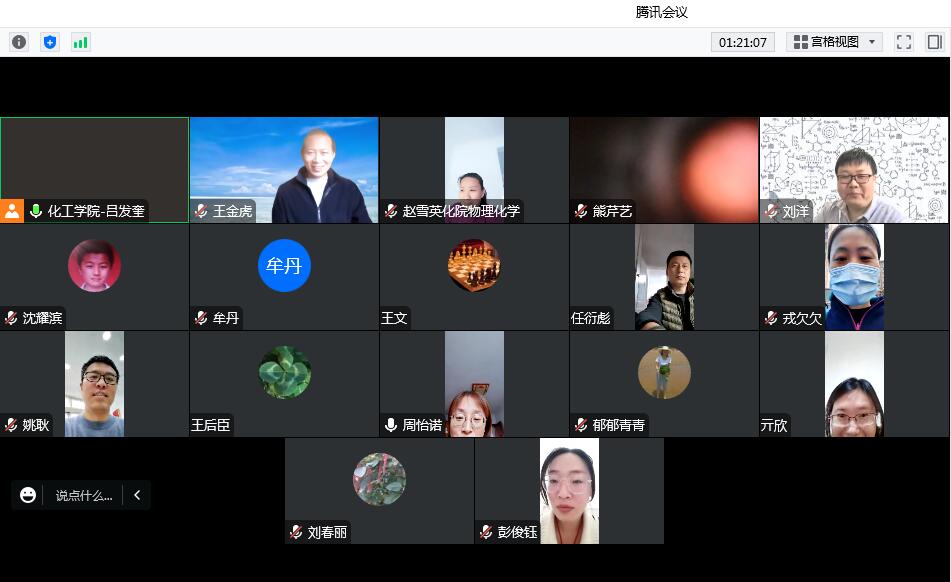
Task: Click 周怡诺's active microphone icon
Action: tap(391, 425)
